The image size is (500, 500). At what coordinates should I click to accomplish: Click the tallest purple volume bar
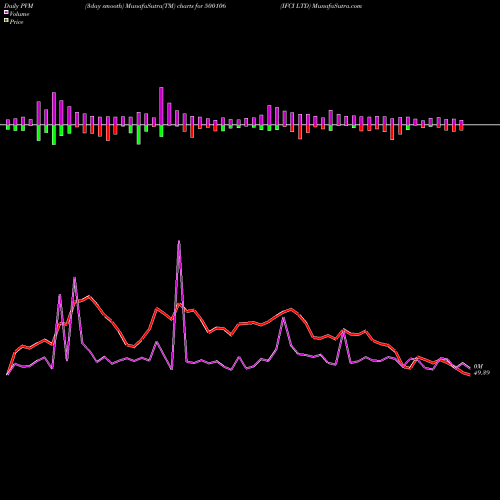(161, 106)
